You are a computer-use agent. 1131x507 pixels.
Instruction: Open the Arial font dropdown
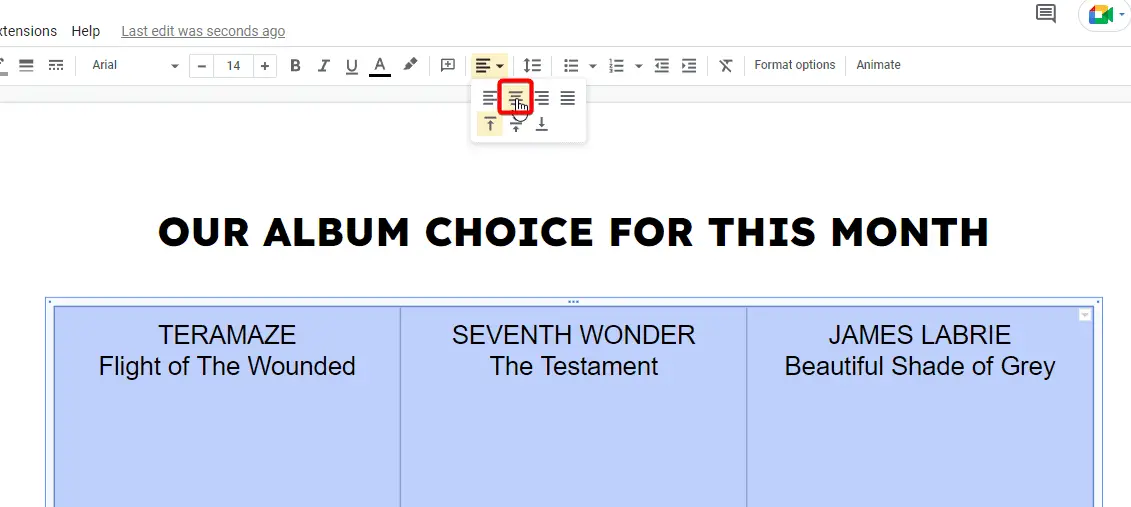click(x=134, y=66)
